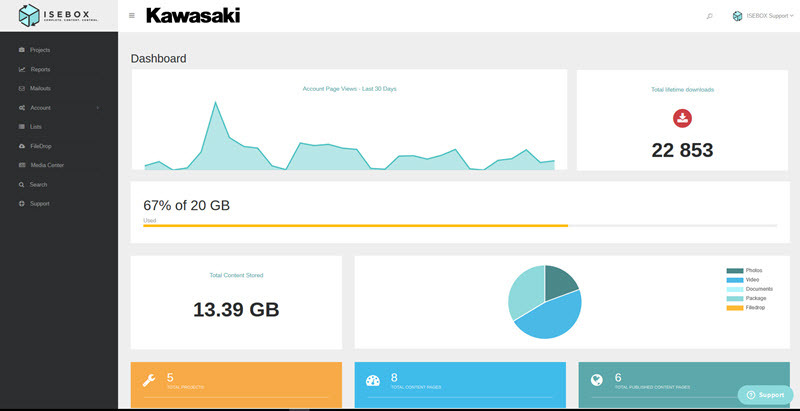Viewport: 800px width, 411px height.
Task: Open Projects in the sidebar
Action: pyautogui.click(x=39, y=49)
